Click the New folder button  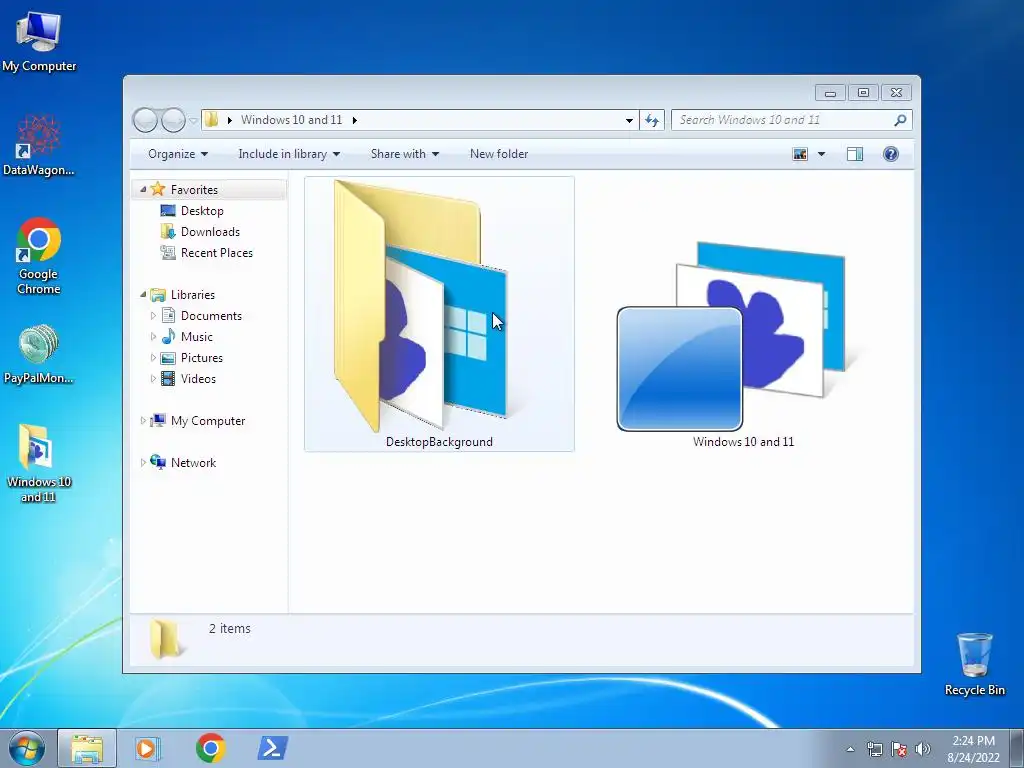499,154
